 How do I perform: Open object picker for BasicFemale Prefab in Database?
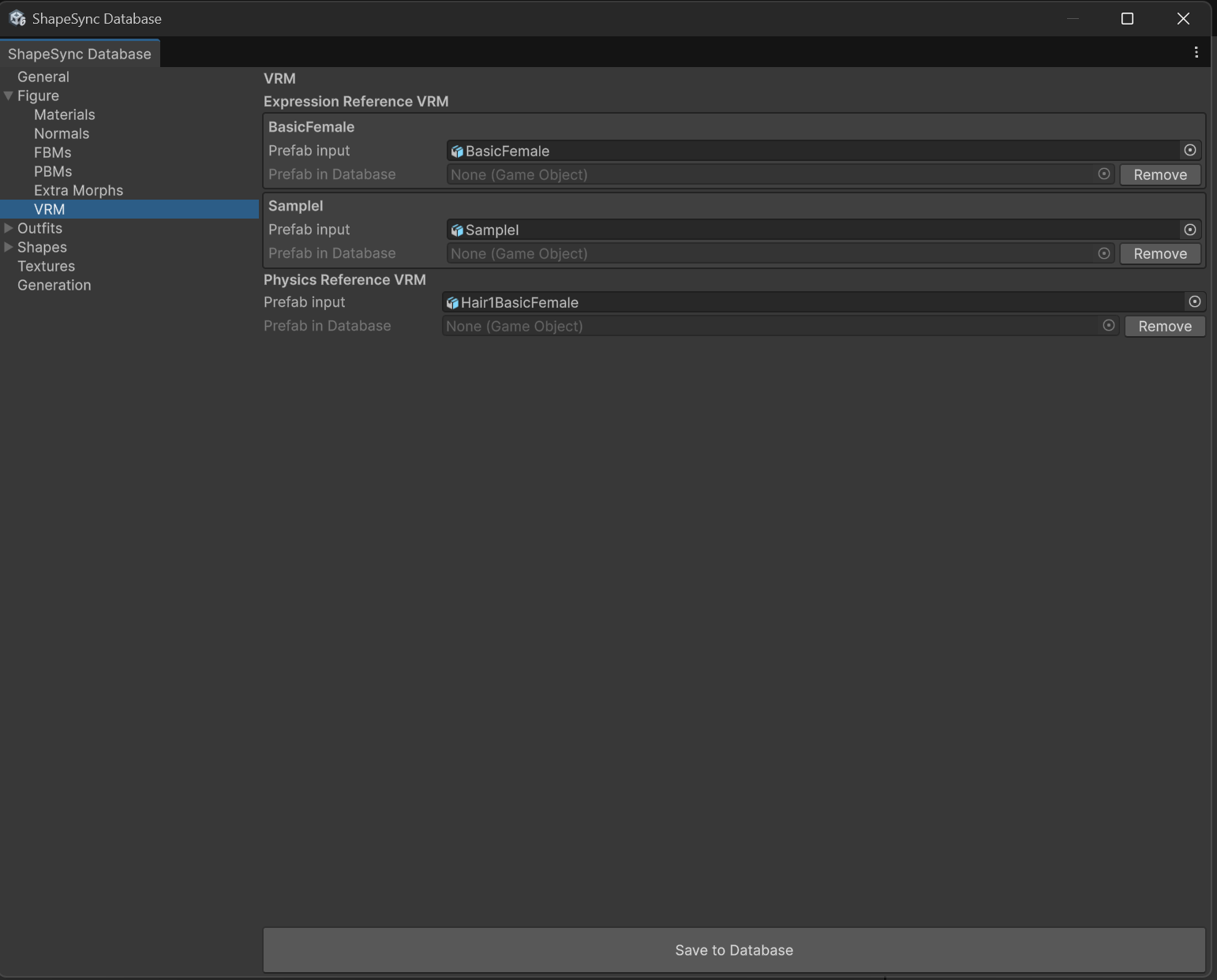(1104, 174)
